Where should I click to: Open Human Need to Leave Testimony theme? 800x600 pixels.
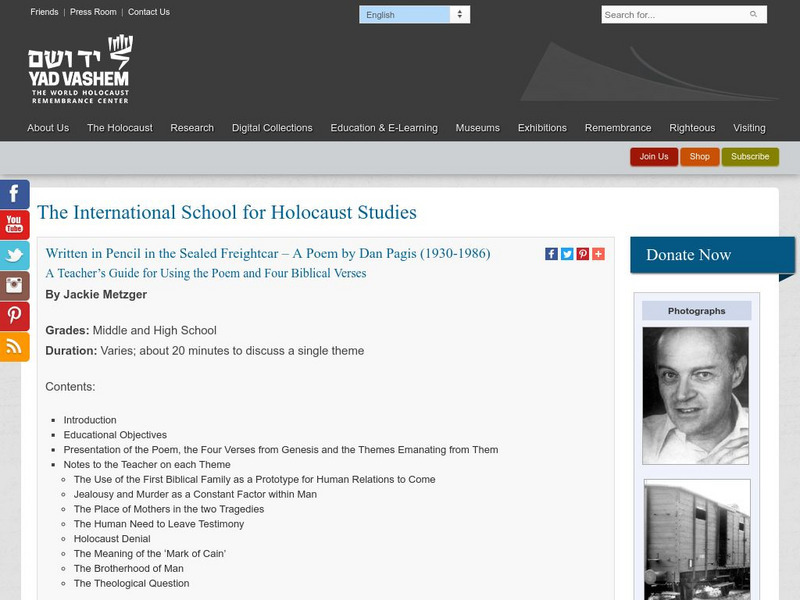pyautogui.click(x=159, y=523)
